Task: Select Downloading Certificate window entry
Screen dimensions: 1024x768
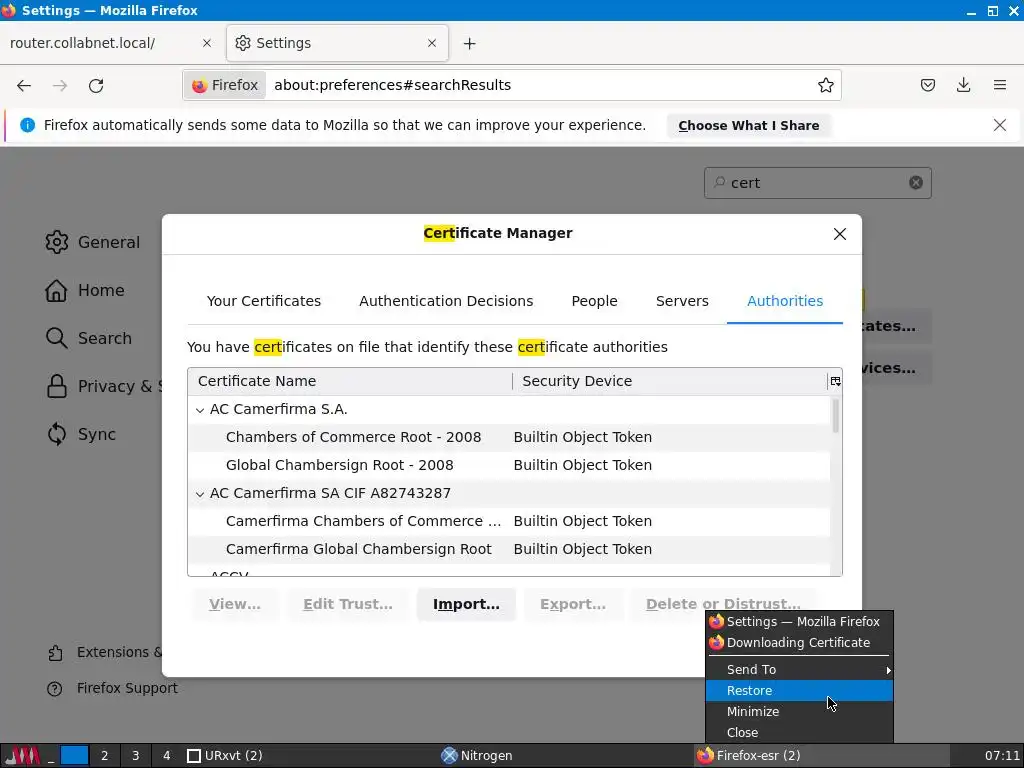Action: pyautogui.click(x=799, y=643)
